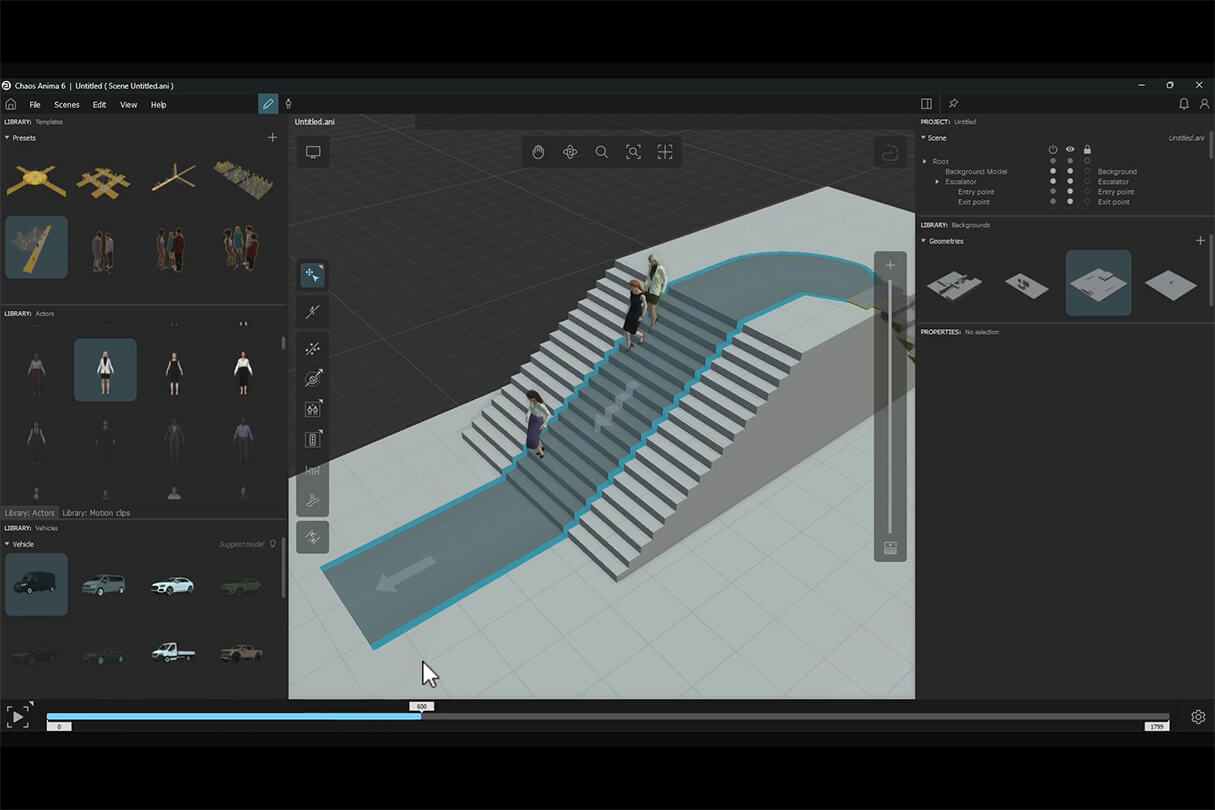Select the white van vehicle thumbnail
Screen dimensions: 1215x810
click(x=103, y=585)
